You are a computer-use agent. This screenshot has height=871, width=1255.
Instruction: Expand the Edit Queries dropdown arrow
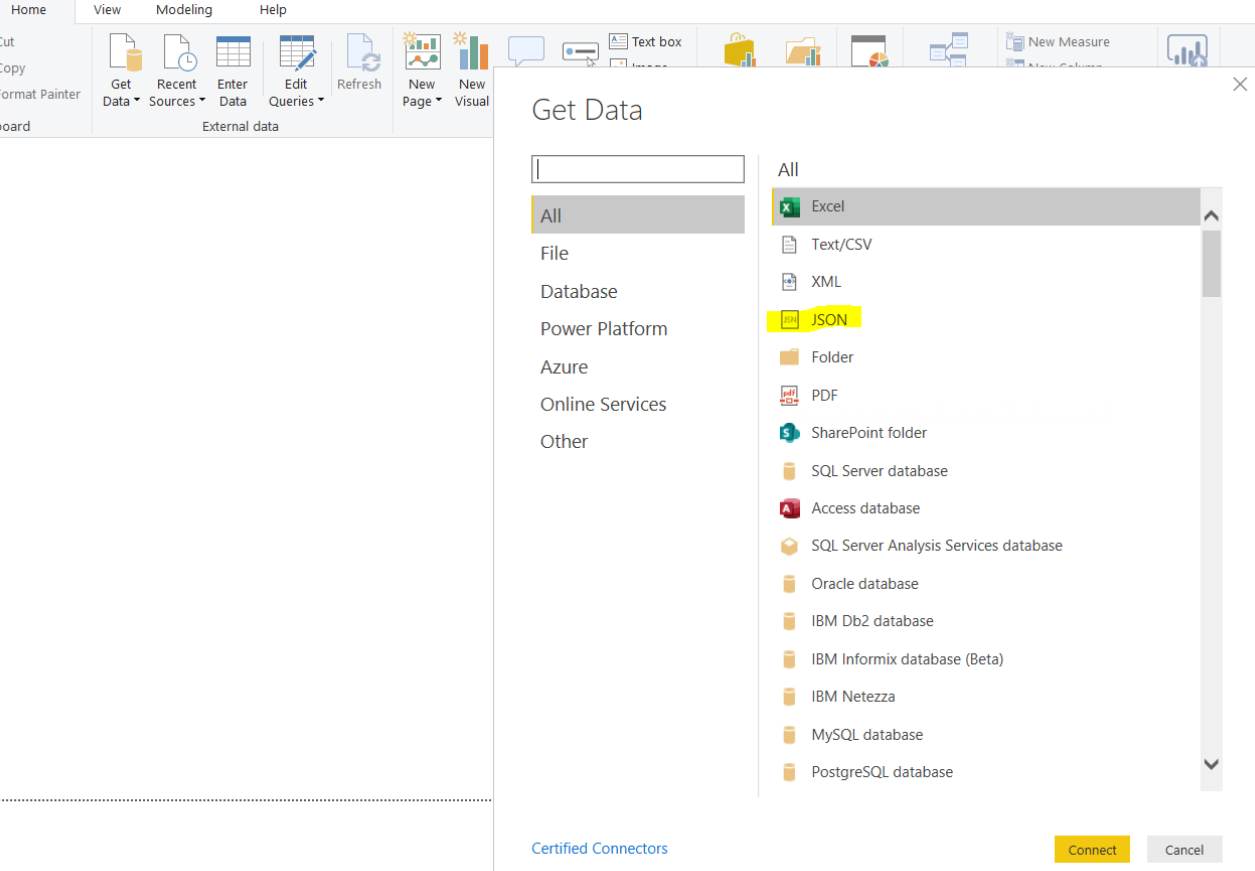pyautogui.click(x=321, y=102)
